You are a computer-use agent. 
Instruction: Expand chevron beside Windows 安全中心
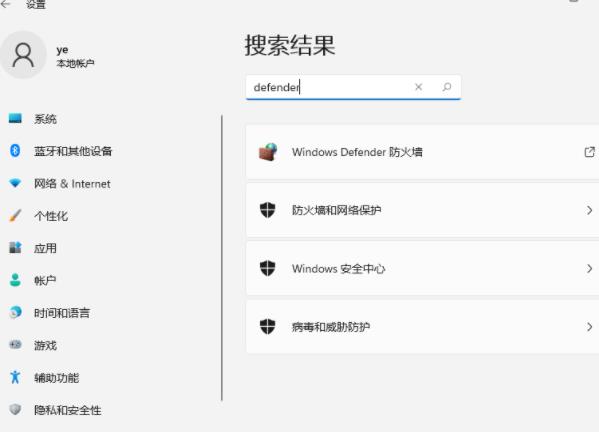(589, 269)
